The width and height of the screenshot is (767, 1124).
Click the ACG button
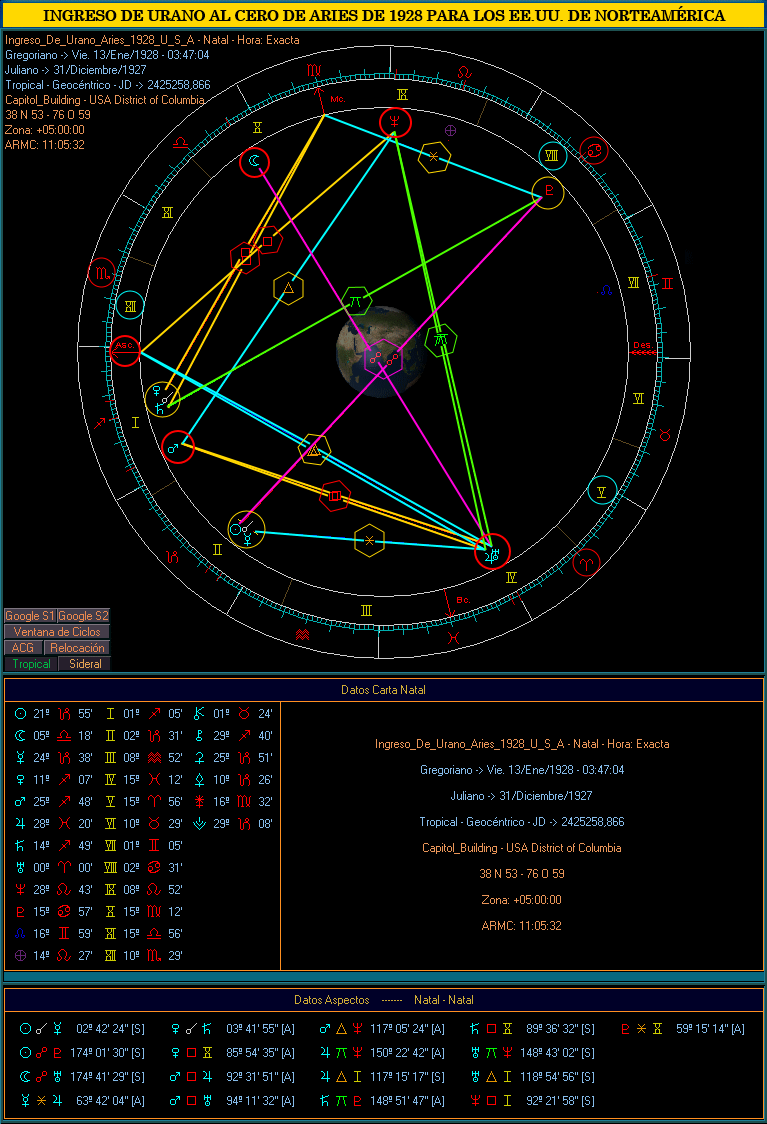coord(23,647)
